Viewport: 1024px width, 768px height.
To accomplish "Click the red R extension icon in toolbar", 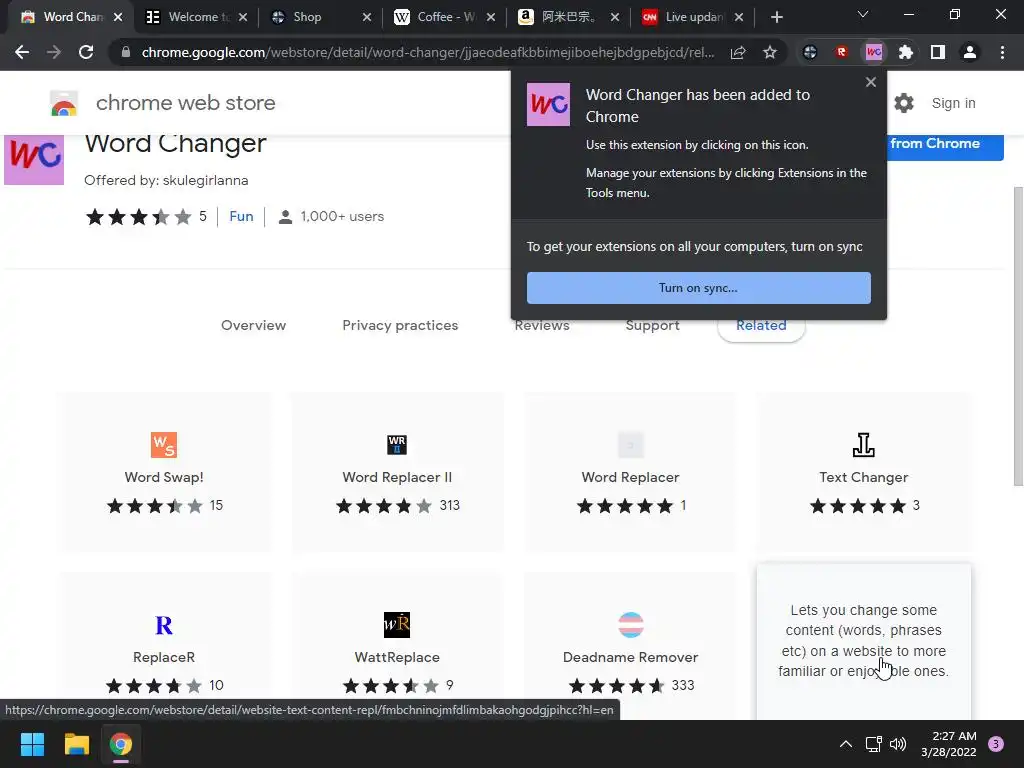I will point(842,52).
